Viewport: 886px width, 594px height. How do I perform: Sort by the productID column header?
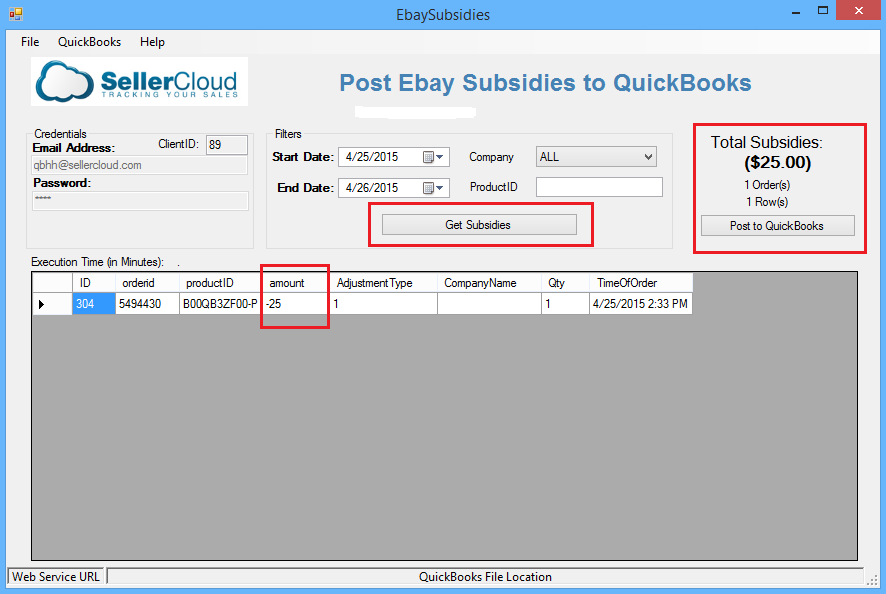point(220,283)
